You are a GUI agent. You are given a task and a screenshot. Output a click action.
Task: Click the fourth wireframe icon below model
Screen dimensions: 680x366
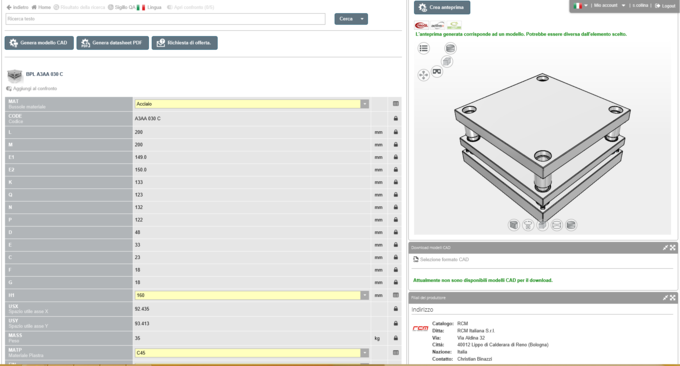556,225
